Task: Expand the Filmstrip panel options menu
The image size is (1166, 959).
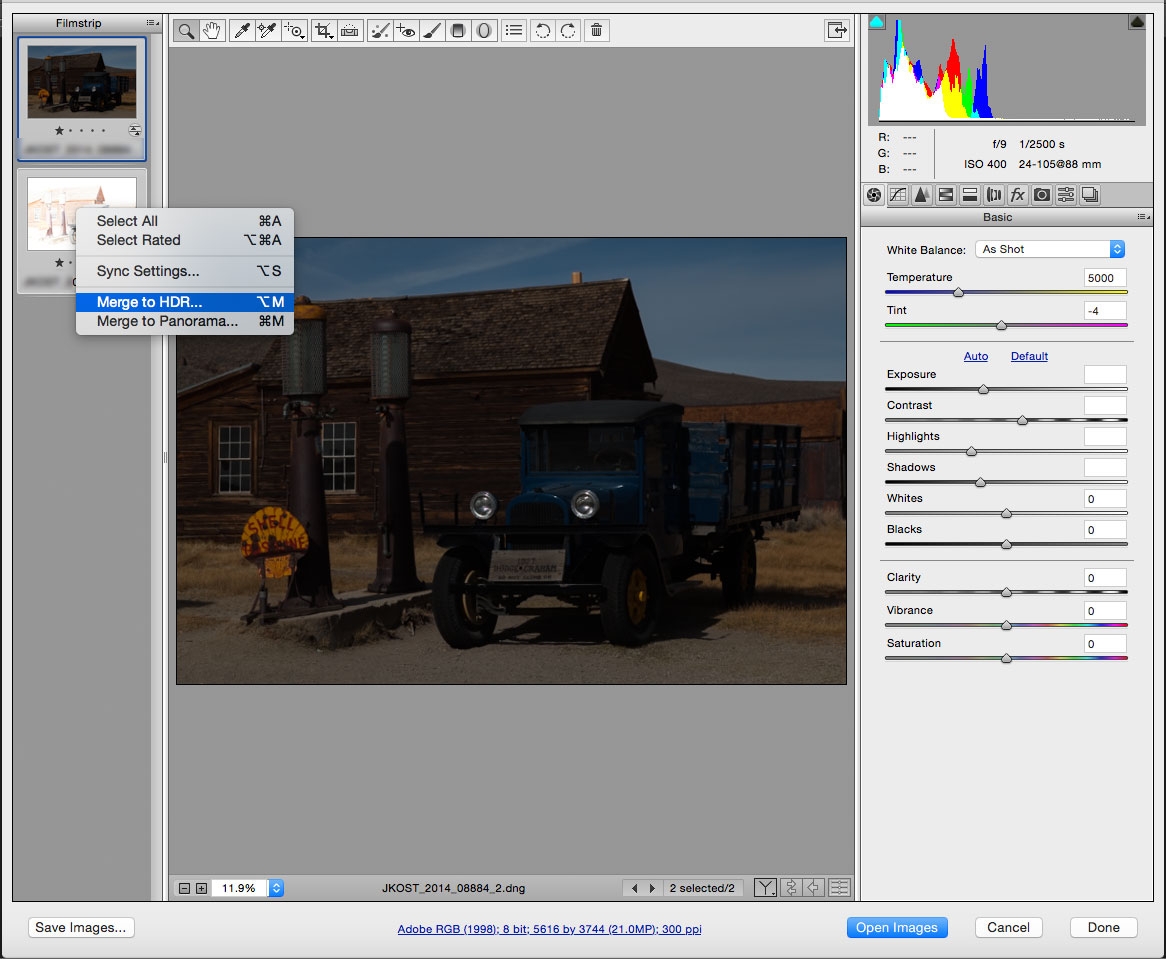Action: point(152,23)
